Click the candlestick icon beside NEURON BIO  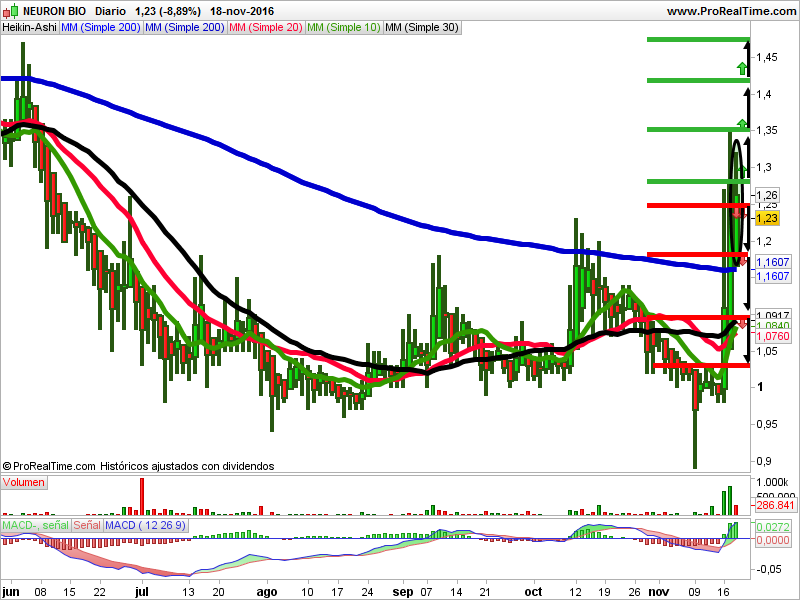click(x=10, y=11)
